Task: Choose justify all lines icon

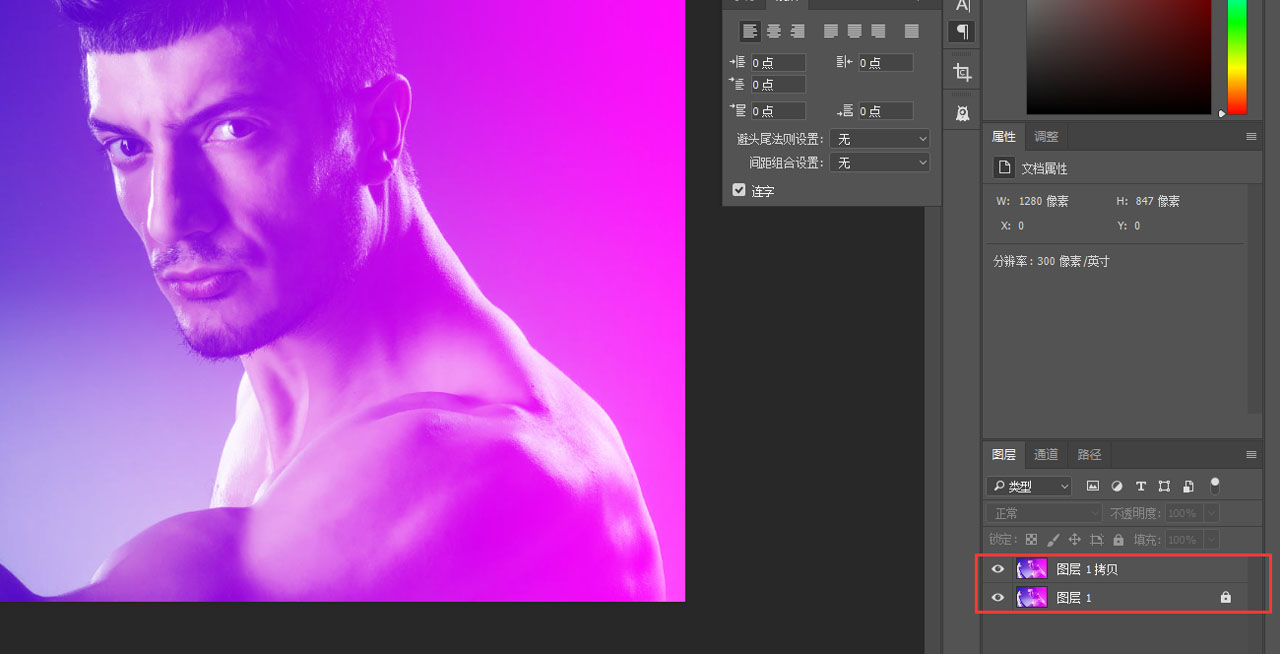Action: point(911,31)
